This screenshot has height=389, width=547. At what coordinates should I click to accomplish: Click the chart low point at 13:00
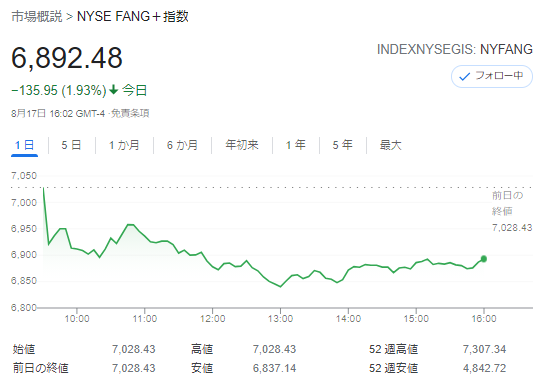click(x=280, y=286)
